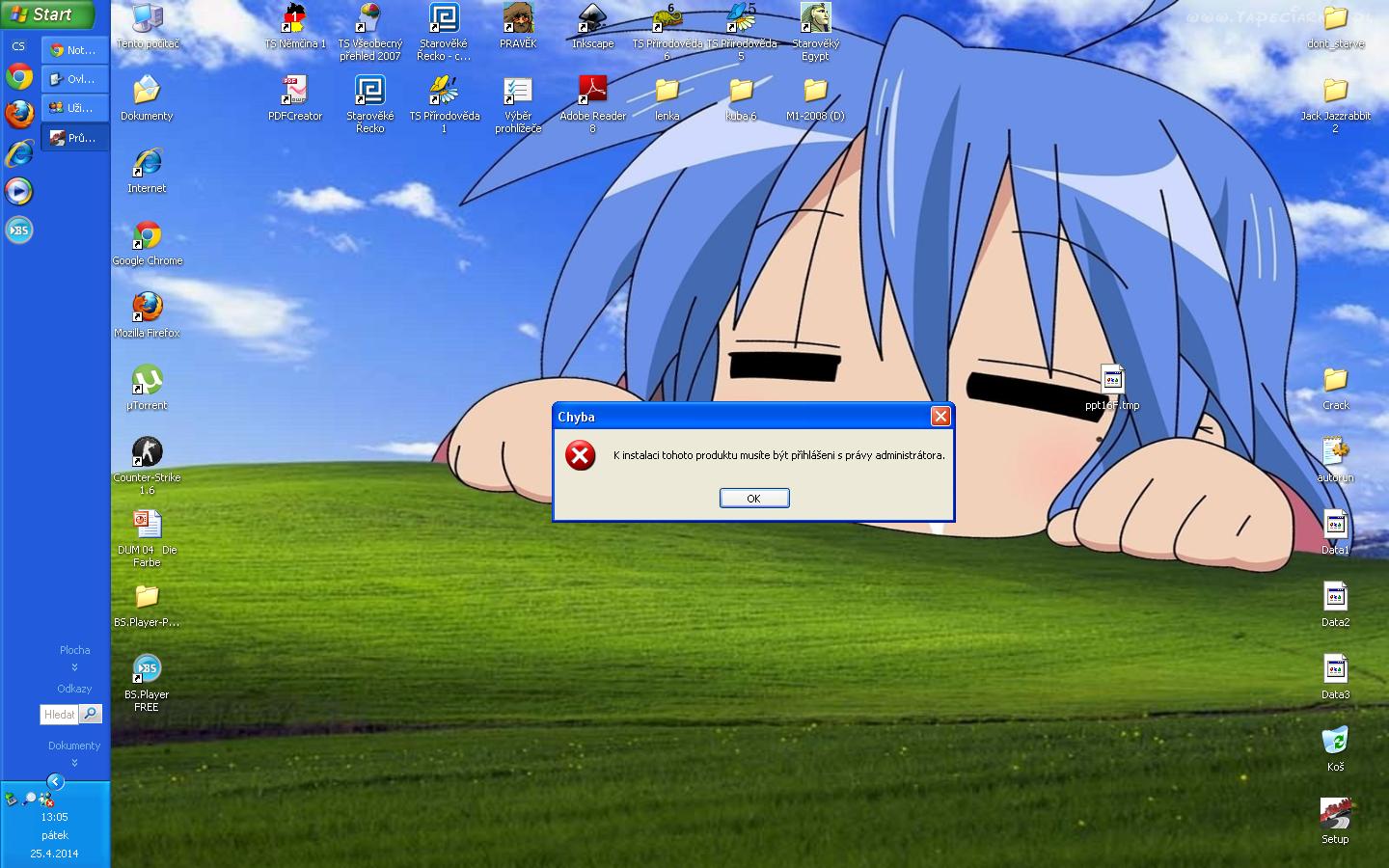Show hidden tray icons with the arrow
1389x868 pixels.
click(55, 781)
